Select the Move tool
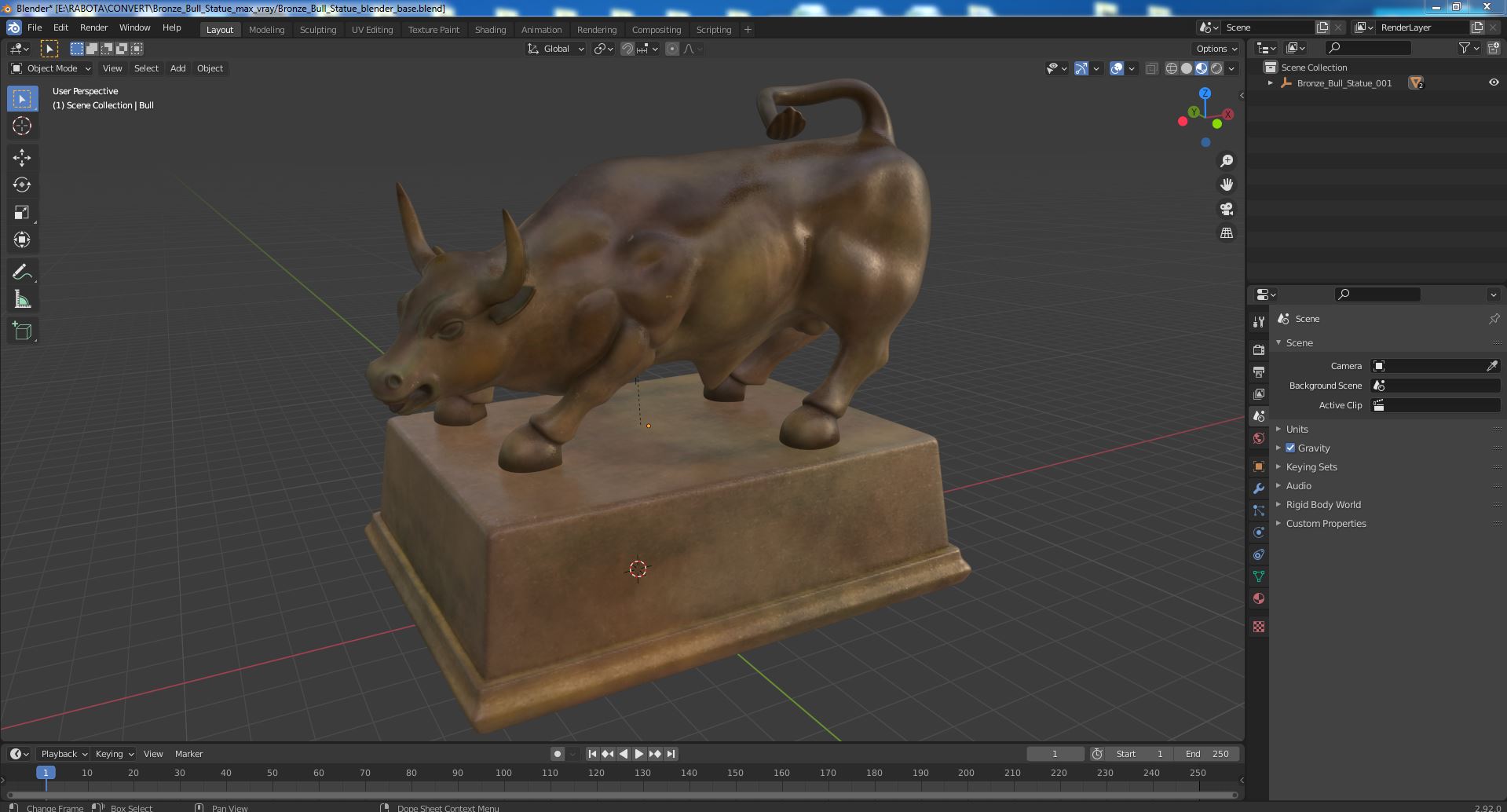 [22, 158]
